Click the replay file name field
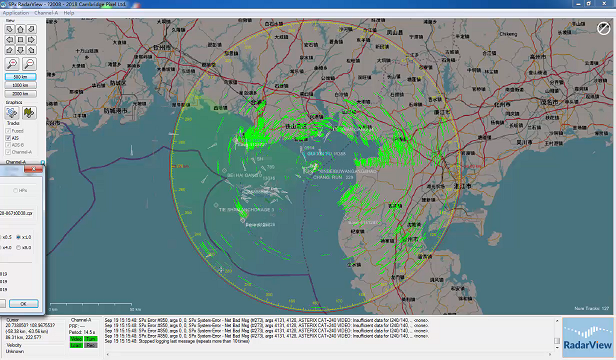Image resolution: width=616 pixels, height=360 pixels. pyautogui.click(x=17, y=213)
